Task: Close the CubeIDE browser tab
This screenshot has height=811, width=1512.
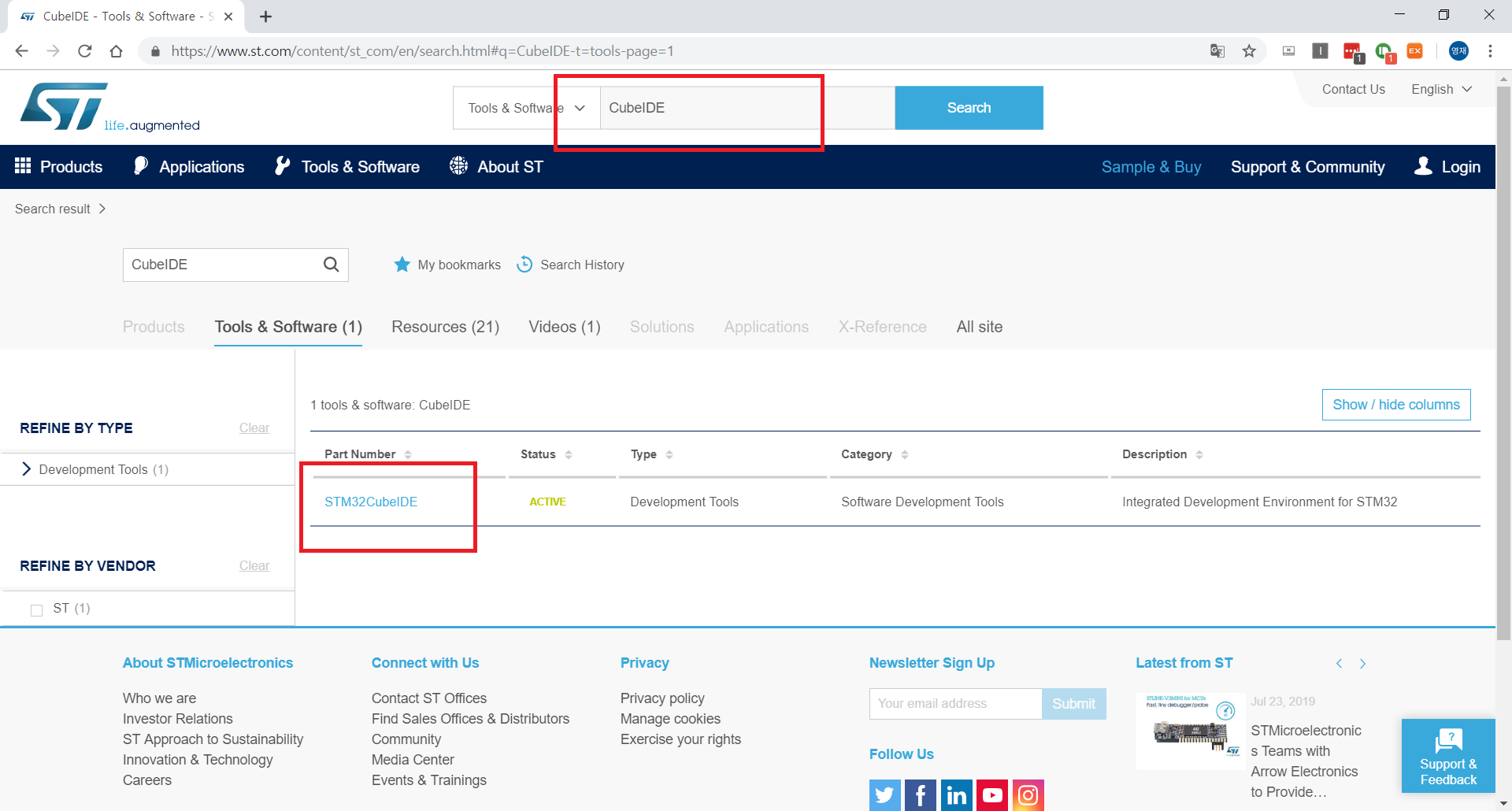Action: (228, 17)
